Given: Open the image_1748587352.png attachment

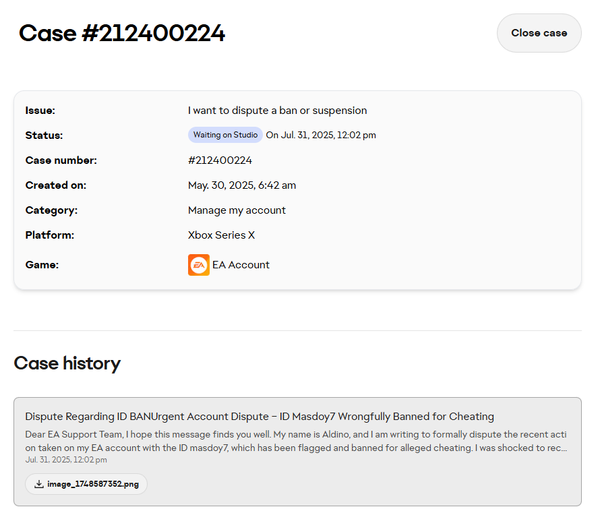Looking at the screenshot, I should coord(92,484).
